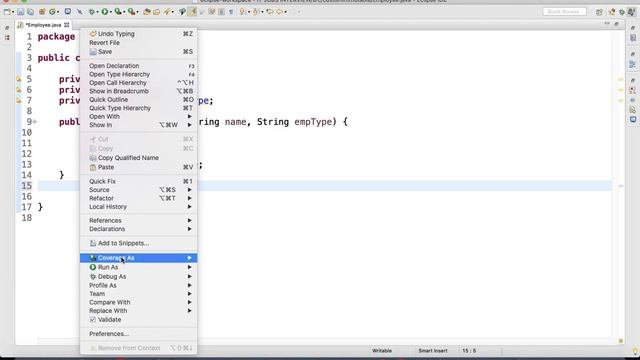
Task: Click warning marker on line 5
Action: coord(19,79)
